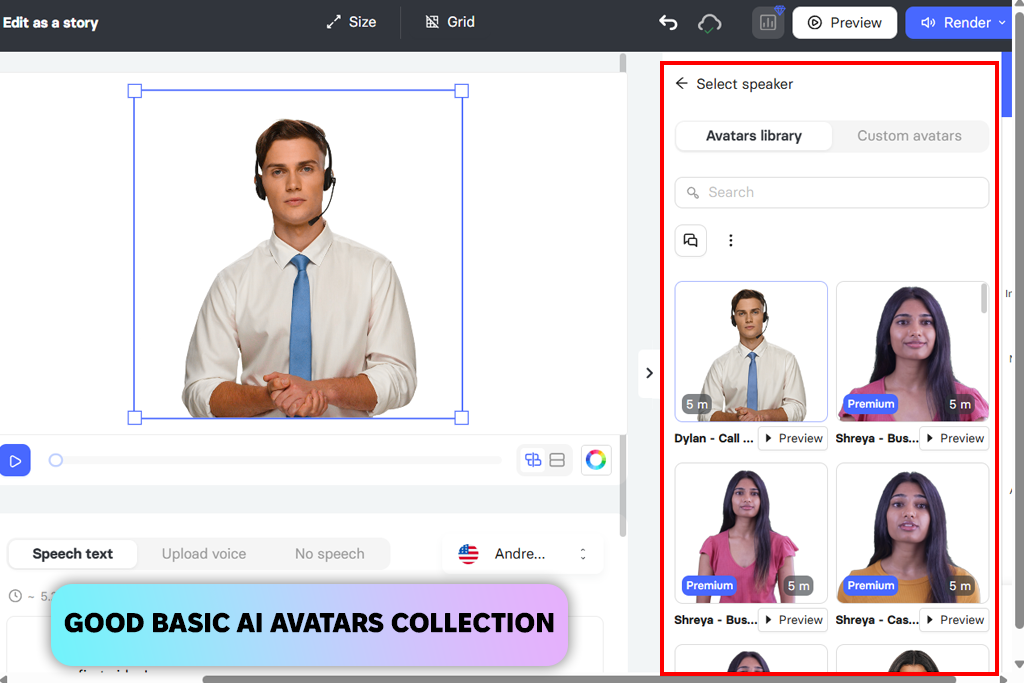This screenshot has width=1024, height=683.
Task: Preview the Shreya avatar in the top row
Action: (955, 438)
